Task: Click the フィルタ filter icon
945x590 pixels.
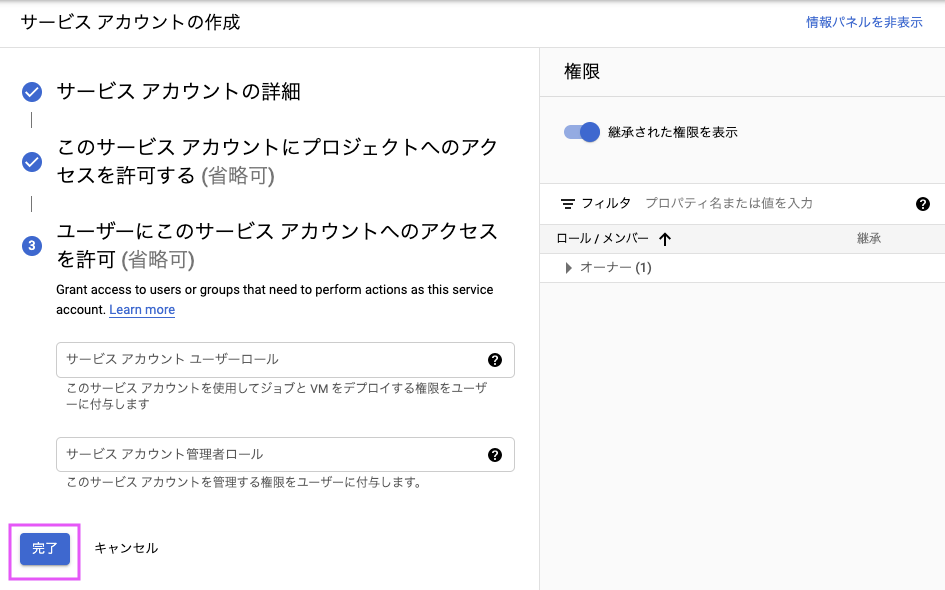Action: point(568,204)
